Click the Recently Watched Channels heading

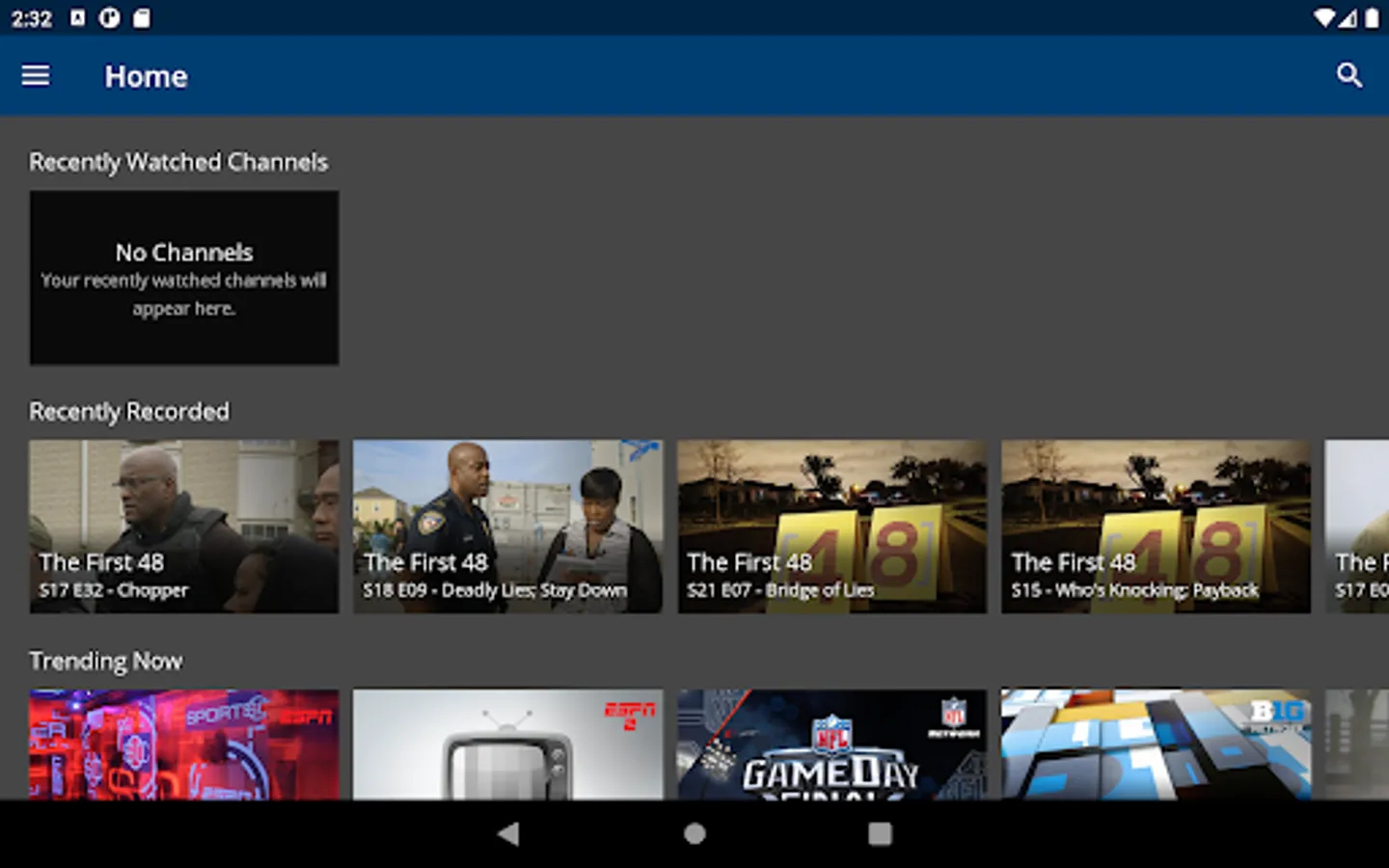point(178,162)
